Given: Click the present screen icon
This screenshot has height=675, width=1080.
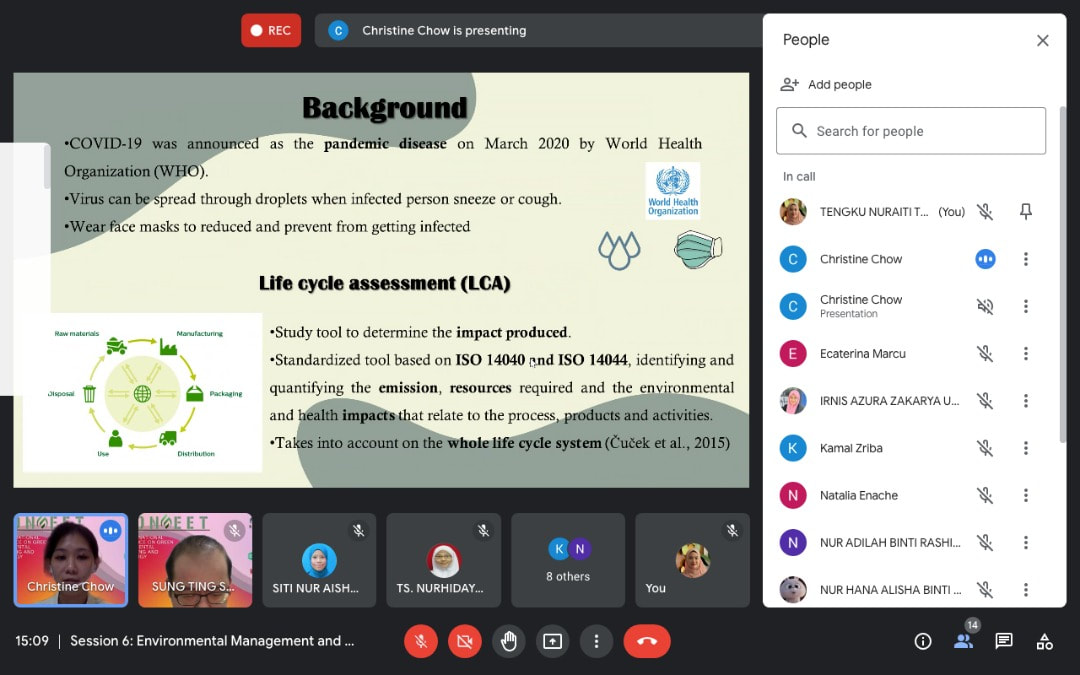Looking at the screenshot, I should pyautogui.click(x=553, y=641).
